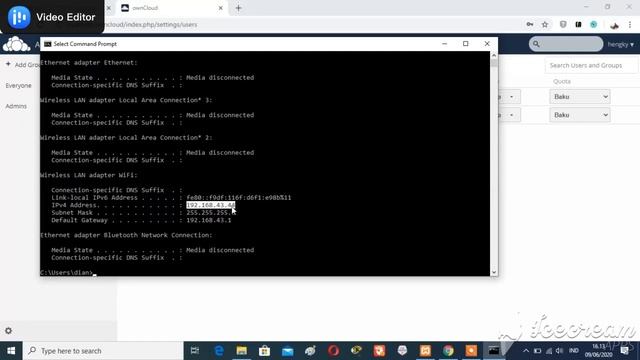
Task: Open the black square extension icon
Action: [578, 24]
